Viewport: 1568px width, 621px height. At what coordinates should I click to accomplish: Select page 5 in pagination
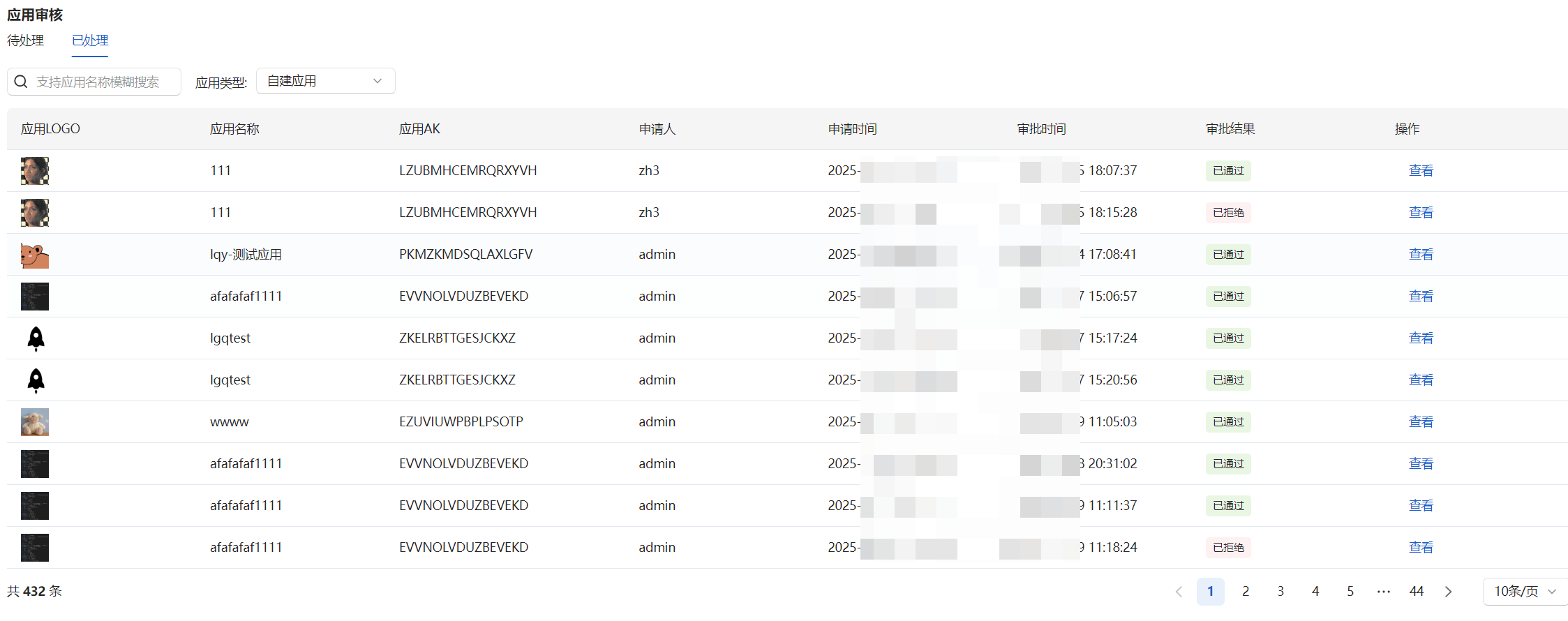pyautogui.click(x=1350, y=592)
